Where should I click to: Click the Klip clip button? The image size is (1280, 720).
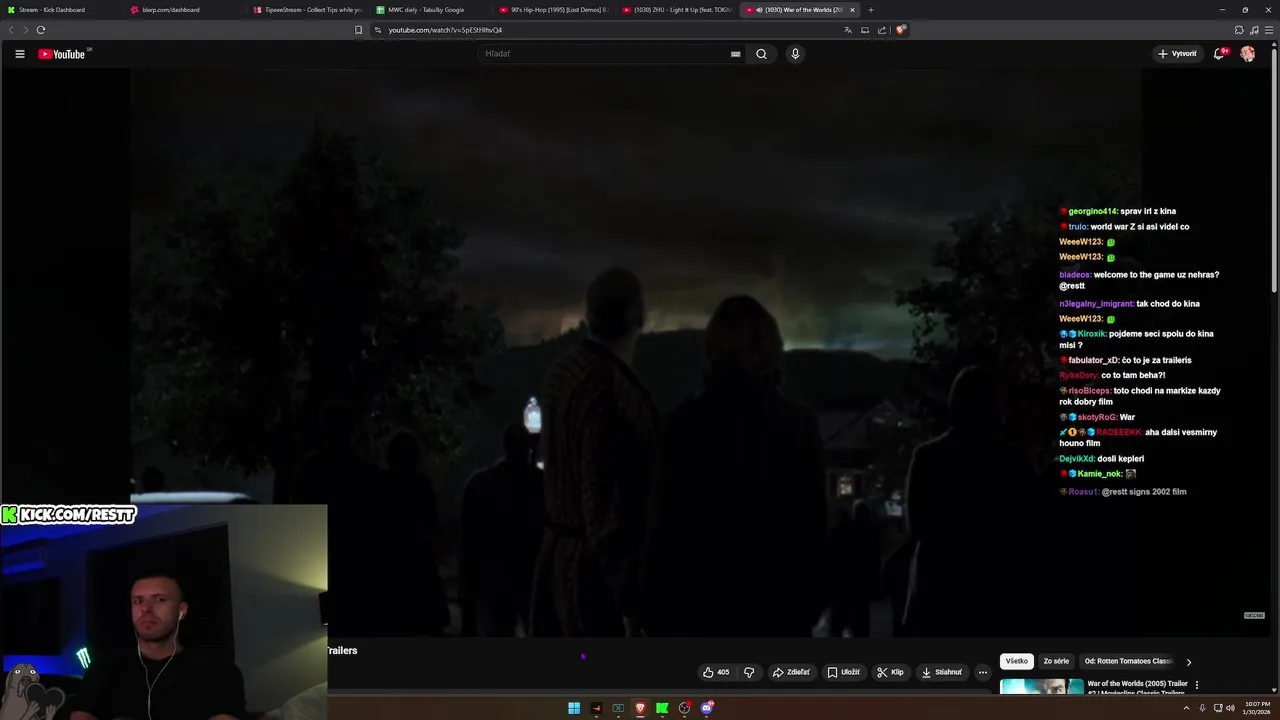(x=890, y=672)
